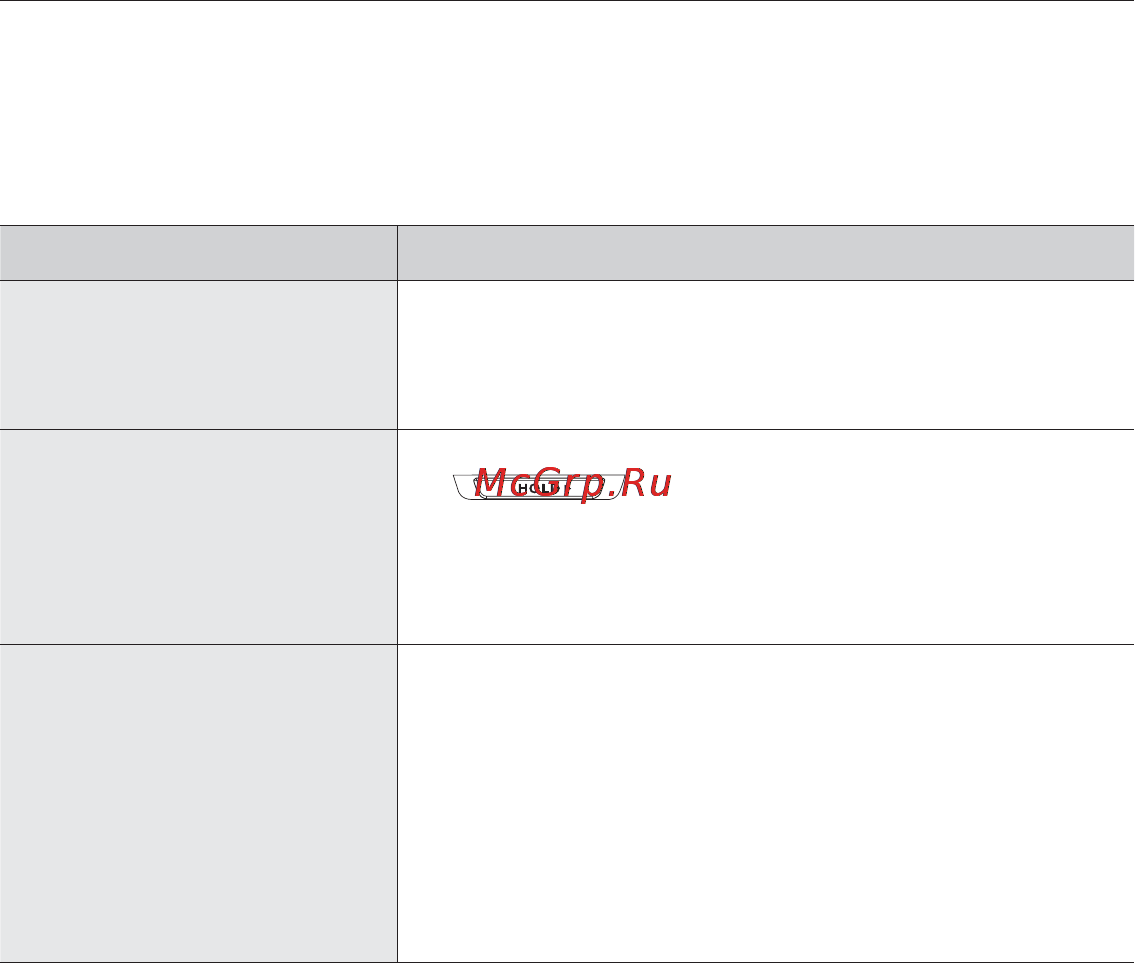Select the gray cell beside the HOLD switch row

coord(198,537)
